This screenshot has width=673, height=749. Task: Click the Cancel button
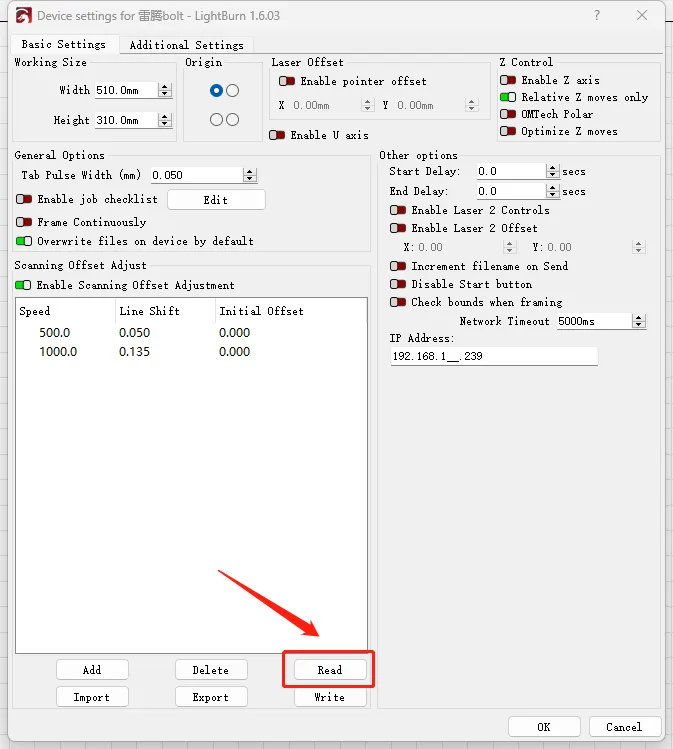(x=625, y=727)
